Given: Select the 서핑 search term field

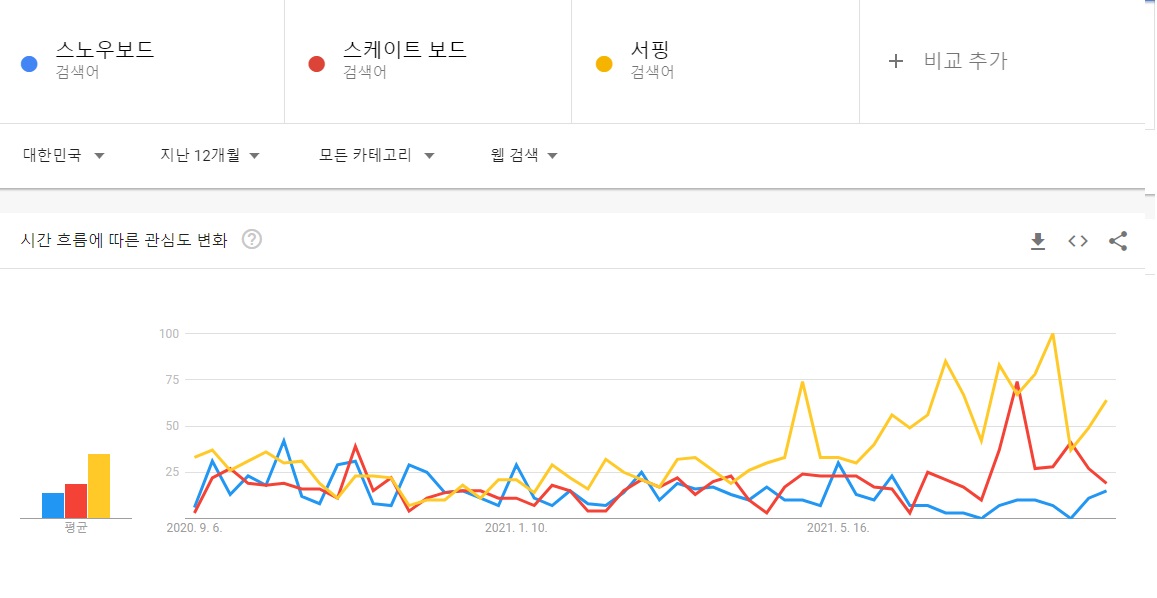Looking at the screenshot, I should tap(716, 61).
